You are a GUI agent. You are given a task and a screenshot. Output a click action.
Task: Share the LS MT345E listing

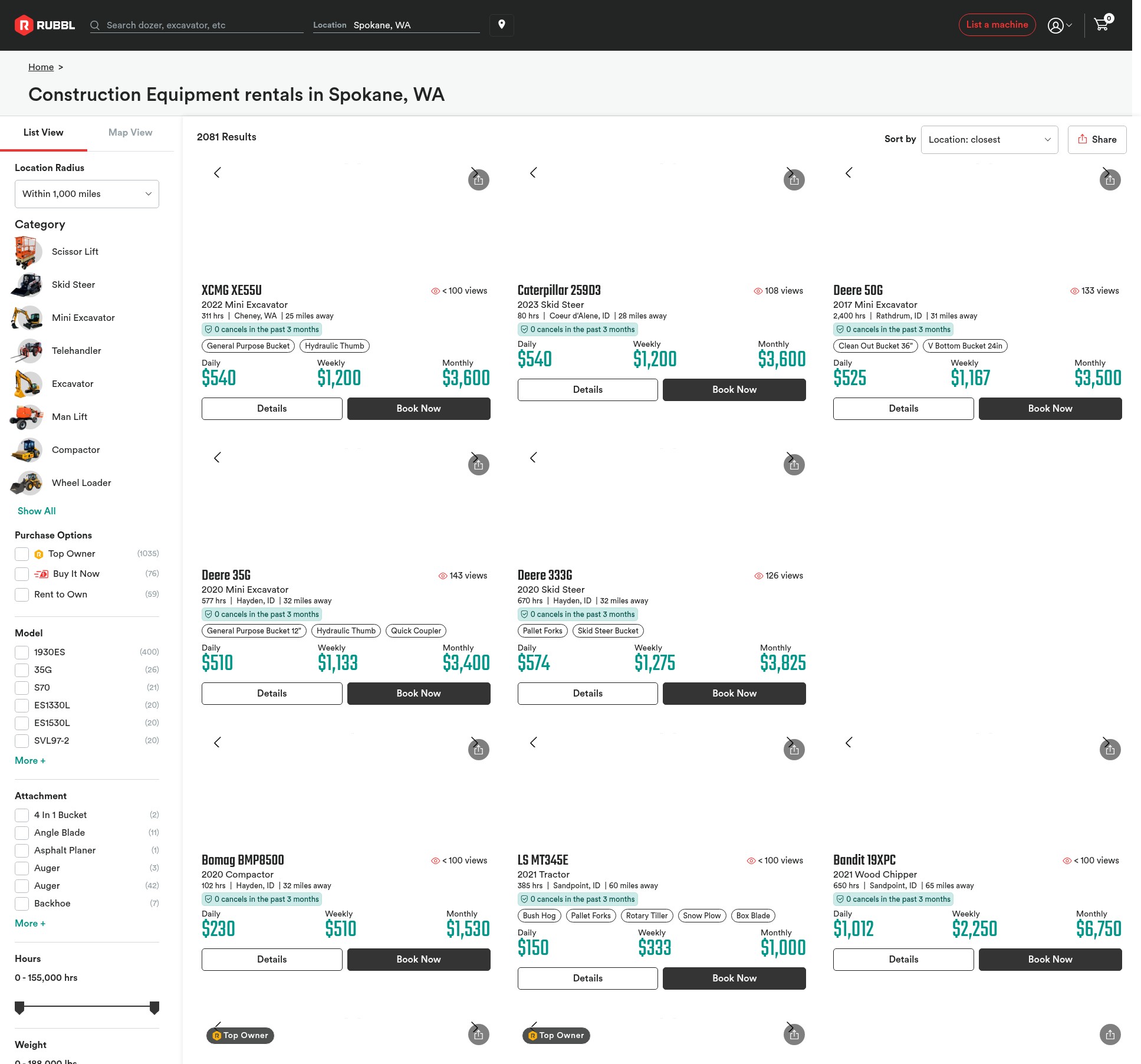(x=794, y=750)
